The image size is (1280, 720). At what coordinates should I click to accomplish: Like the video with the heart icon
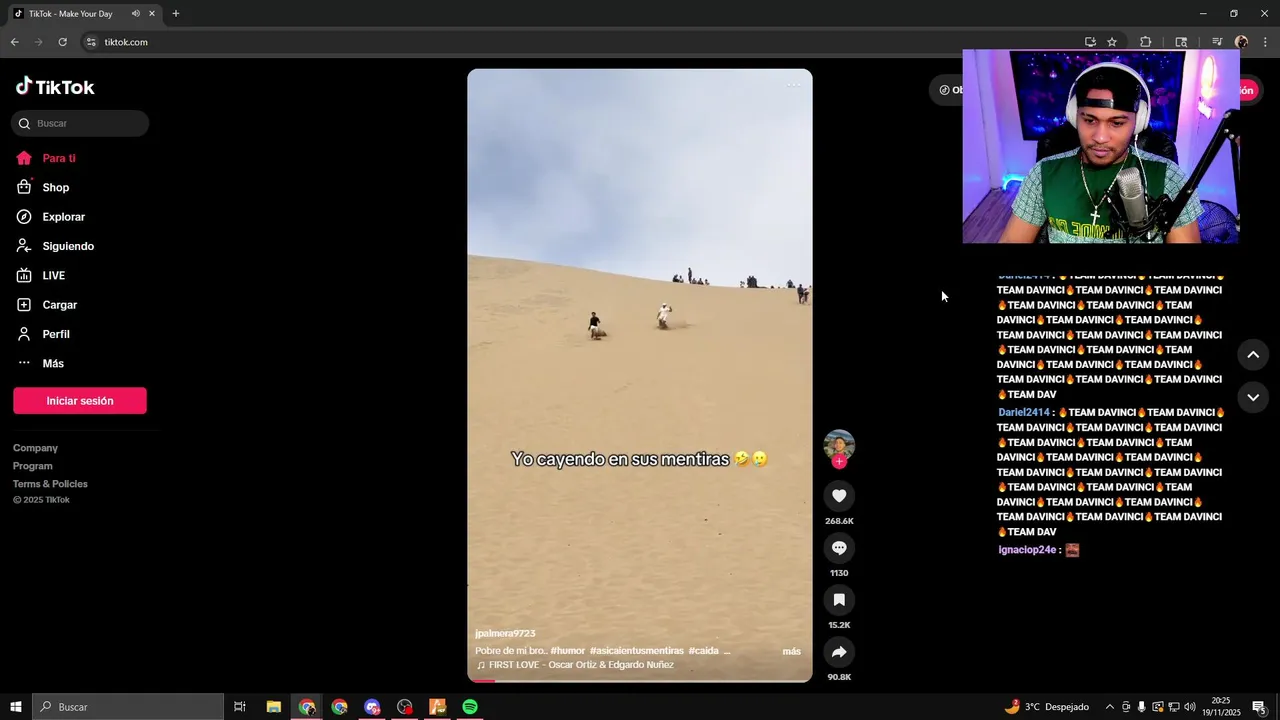[x=839, y=496]
